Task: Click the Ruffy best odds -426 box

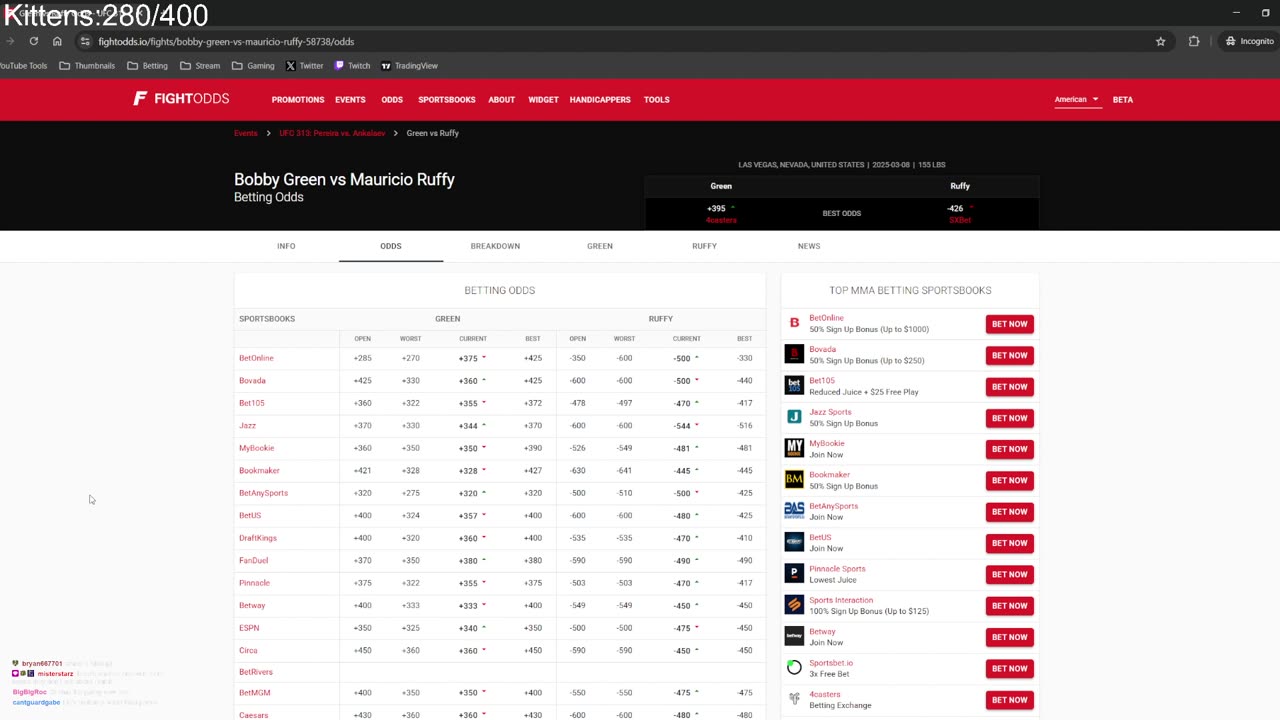Action: coord(960,213)
